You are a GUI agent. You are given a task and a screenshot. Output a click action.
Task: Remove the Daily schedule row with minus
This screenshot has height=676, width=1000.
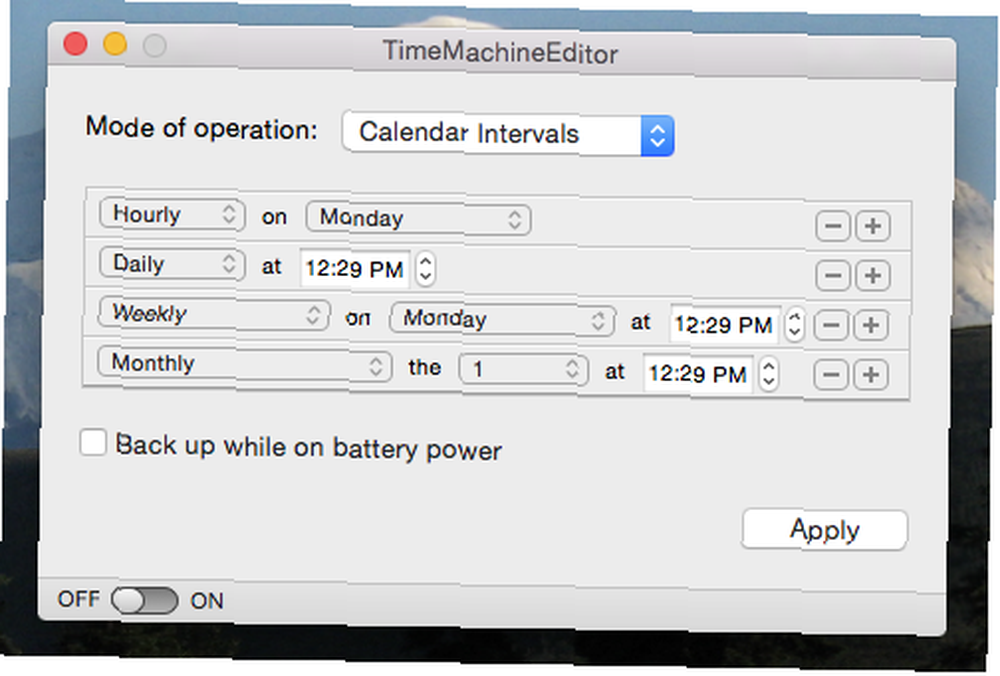(832, 276)
